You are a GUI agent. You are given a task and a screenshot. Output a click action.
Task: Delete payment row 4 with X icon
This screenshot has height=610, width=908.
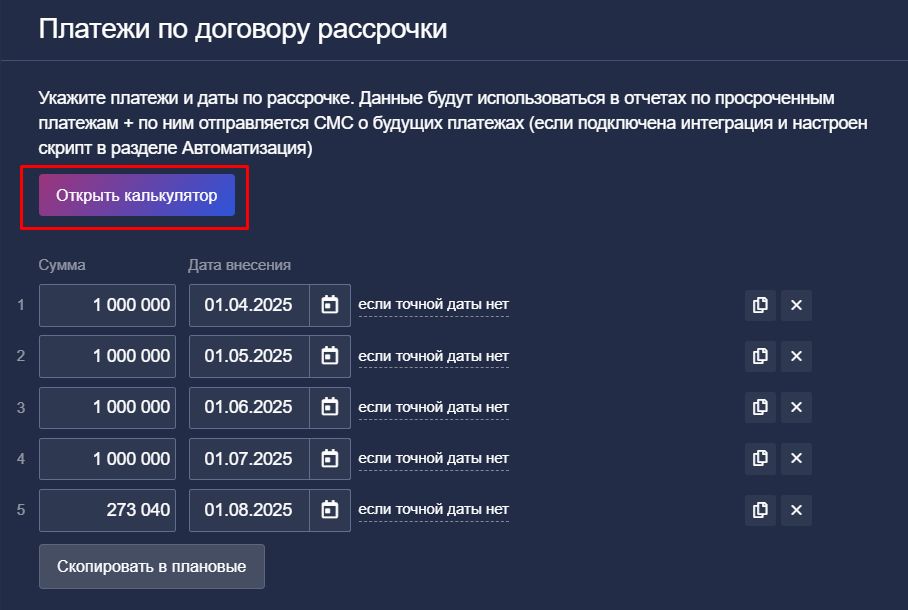796,459
